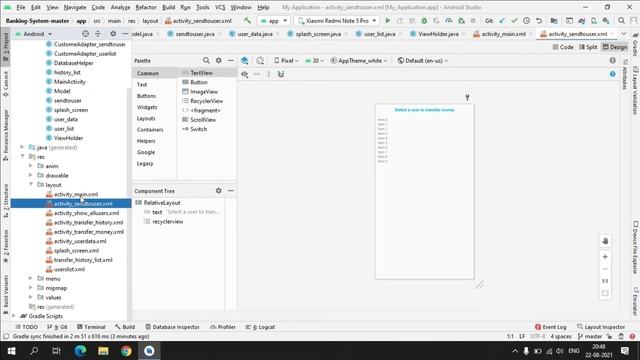Image resolution: width=640 pixels, height=360 pixels.
Task: Open the Pixel device preview dropdown
Action: (286, 60)
